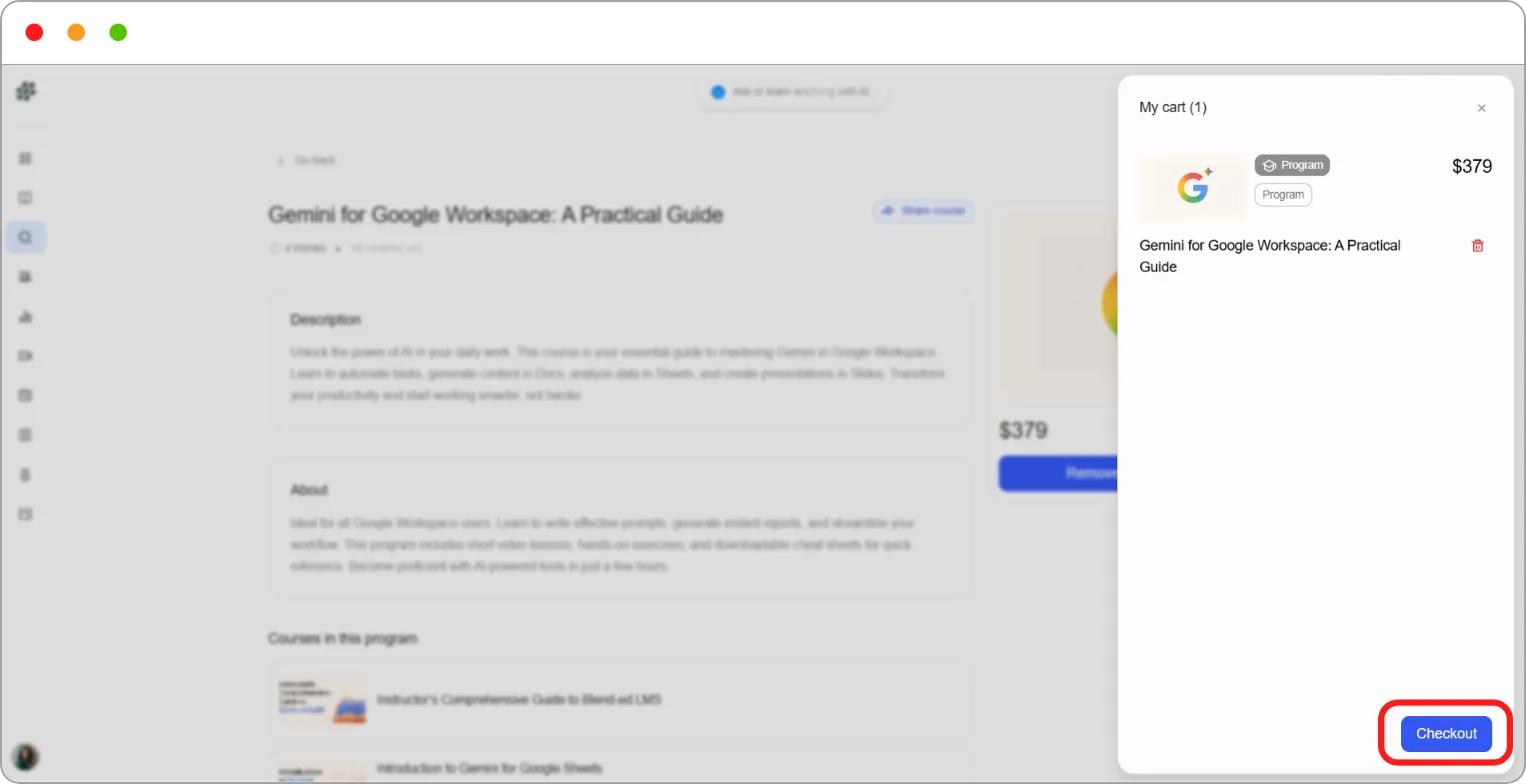
Task: Click the 'My cart (1)' heading
Action: coord(1173,107)
